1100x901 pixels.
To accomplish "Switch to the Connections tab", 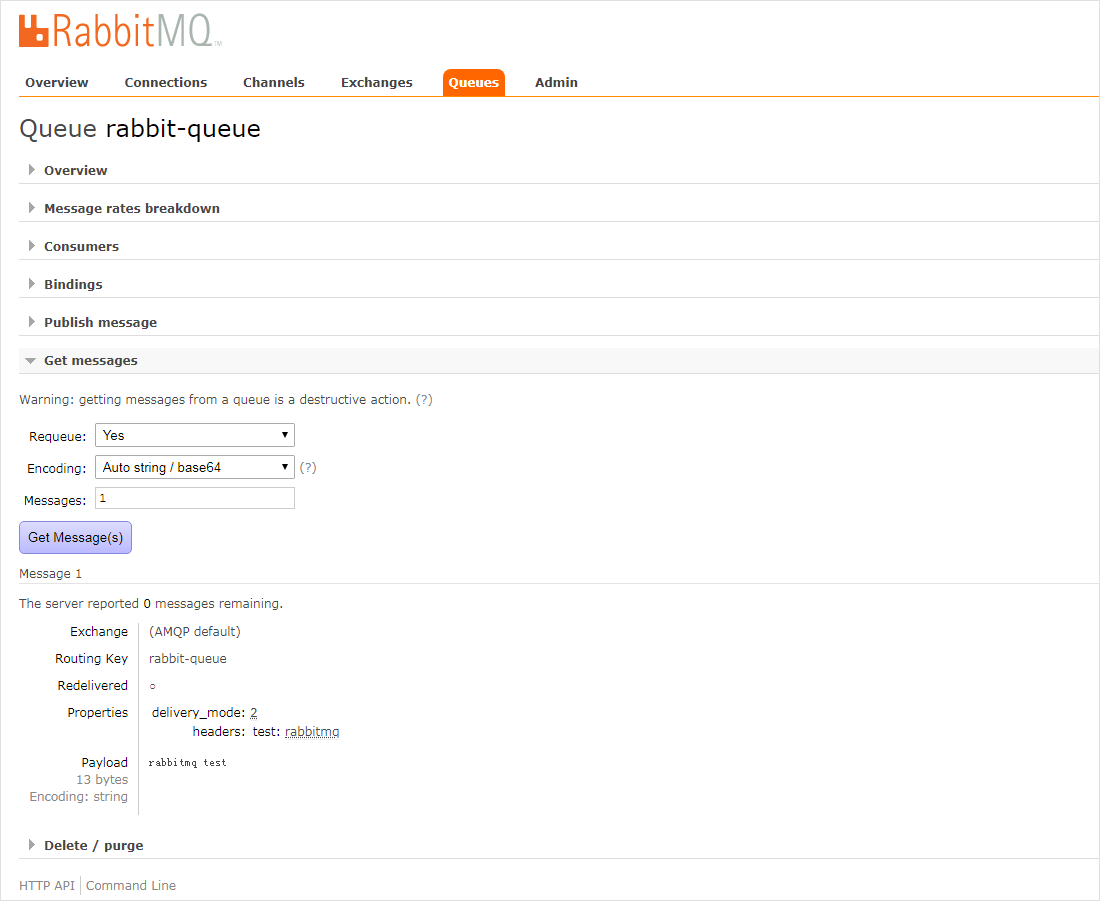I will click(x=166, y=82).
